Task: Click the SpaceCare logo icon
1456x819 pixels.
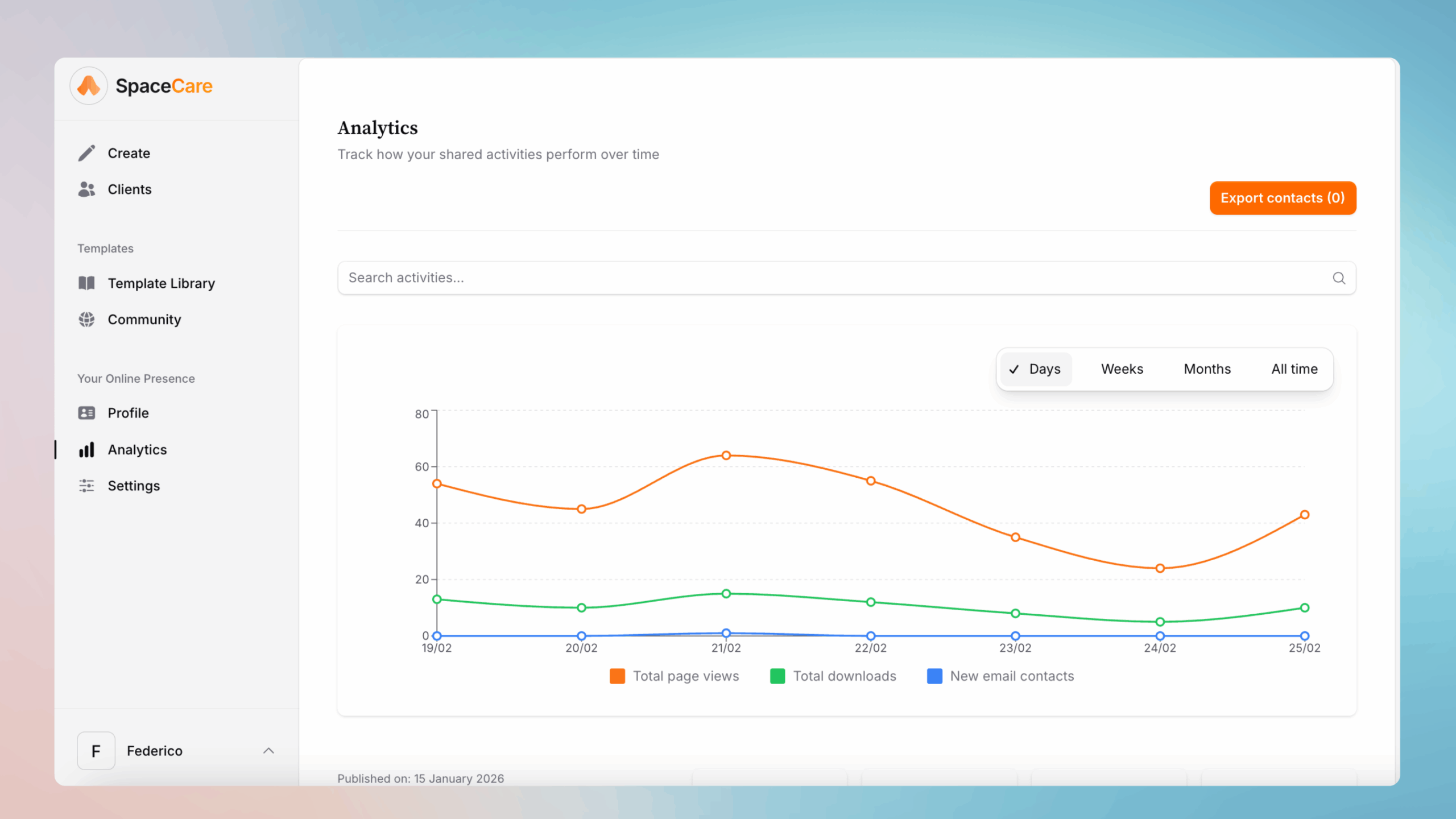Action: click(x=89, y=85)
